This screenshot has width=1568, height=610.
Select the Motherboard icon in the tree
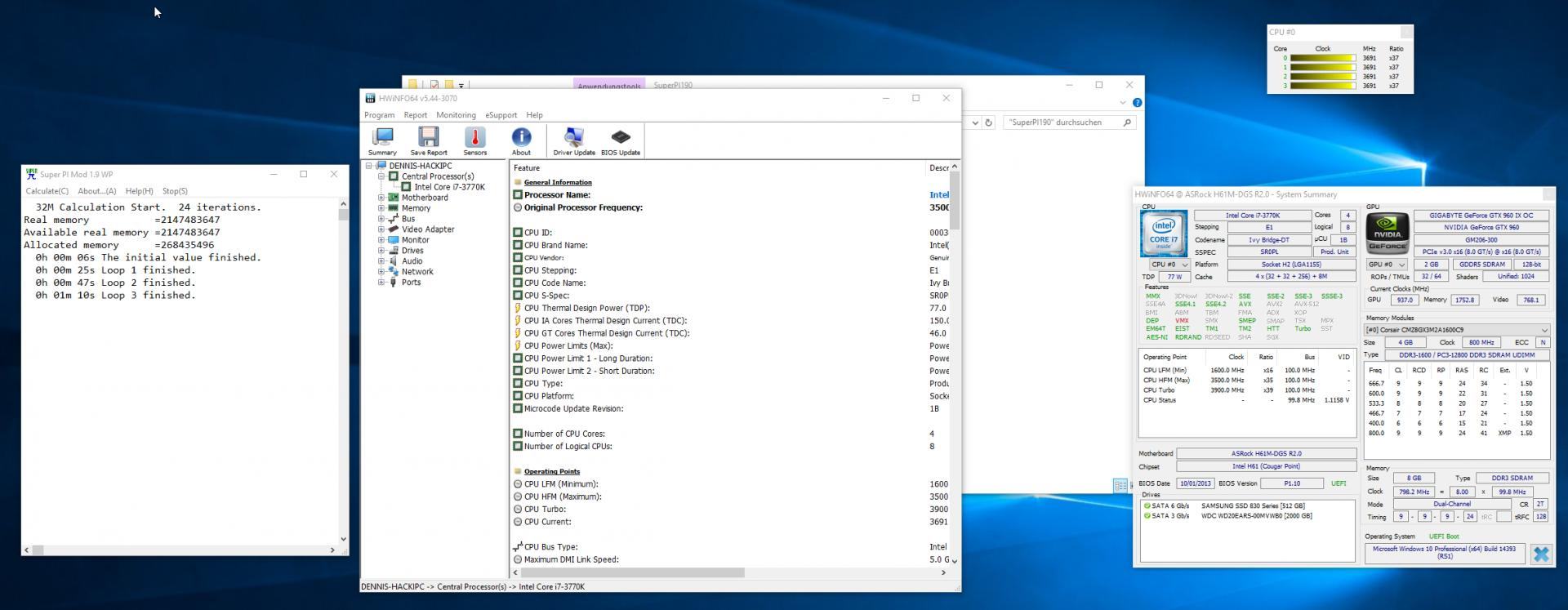[x=394, y=198]
